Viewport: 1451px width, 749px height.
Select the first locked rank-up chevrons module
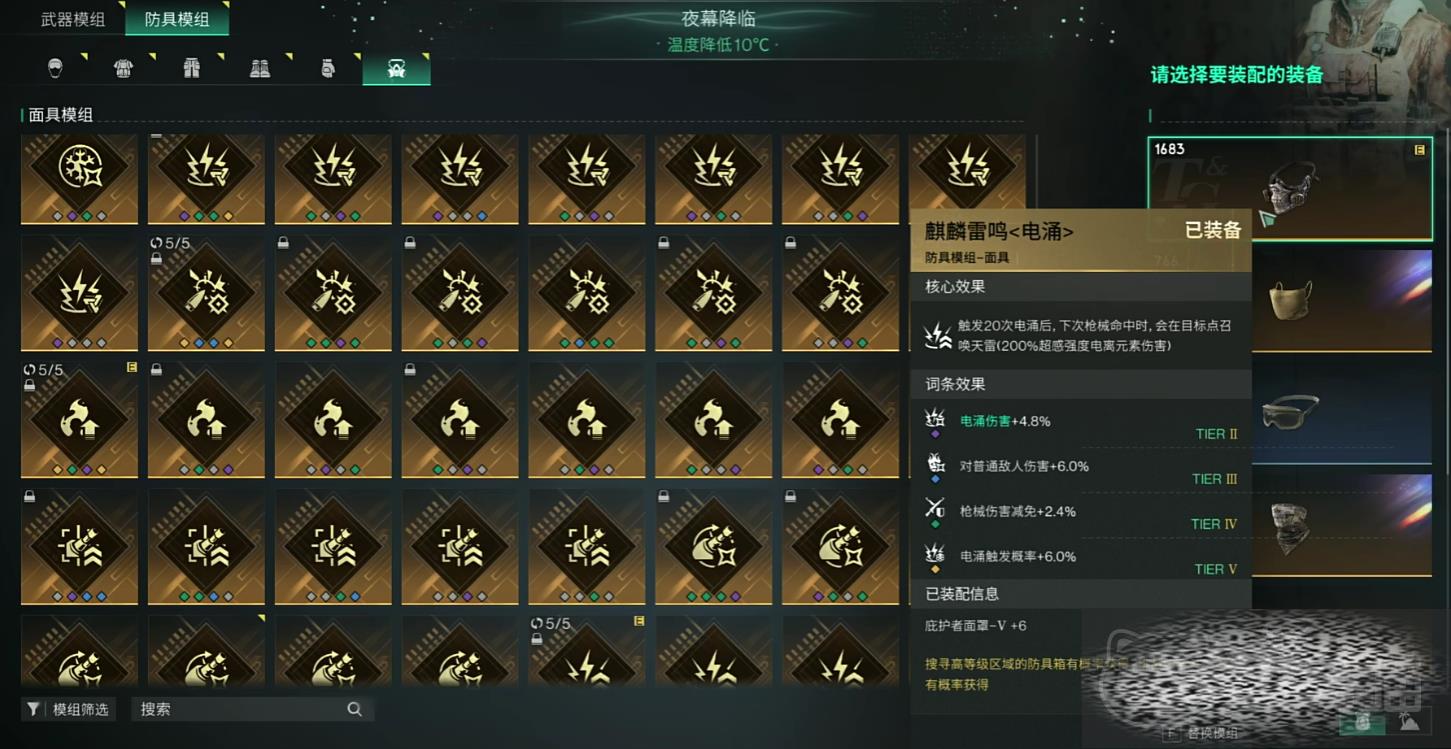79,547
